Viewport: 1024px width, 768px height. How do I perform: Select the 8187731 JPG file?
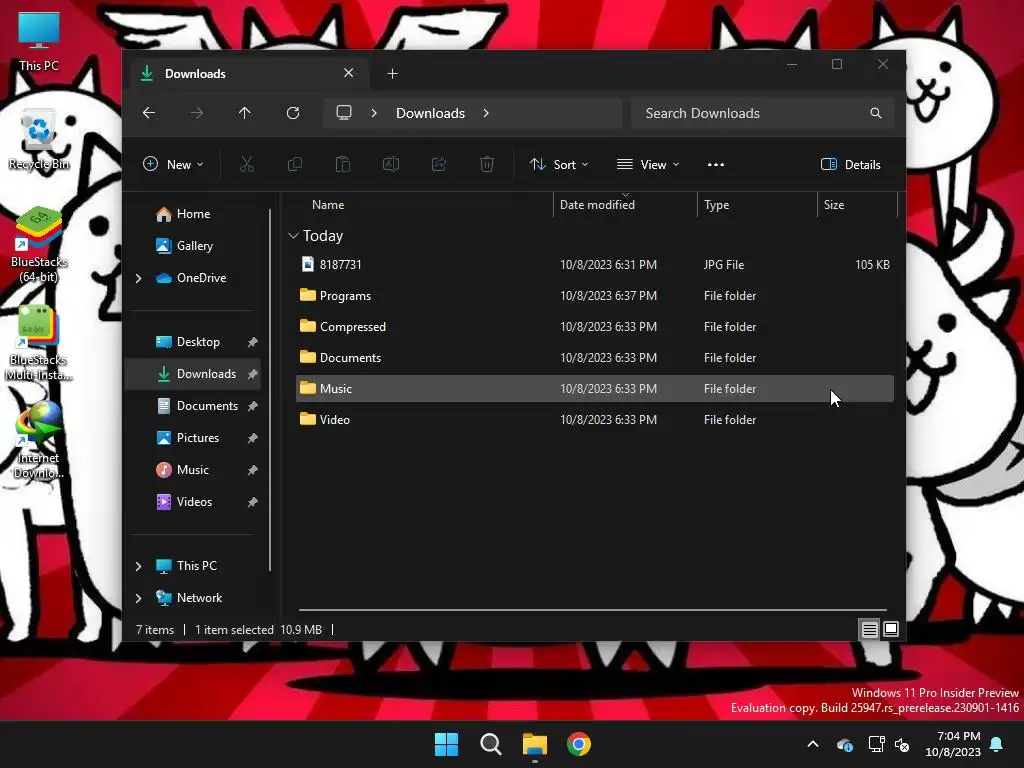pyautogui.click(x=594, y=264)
